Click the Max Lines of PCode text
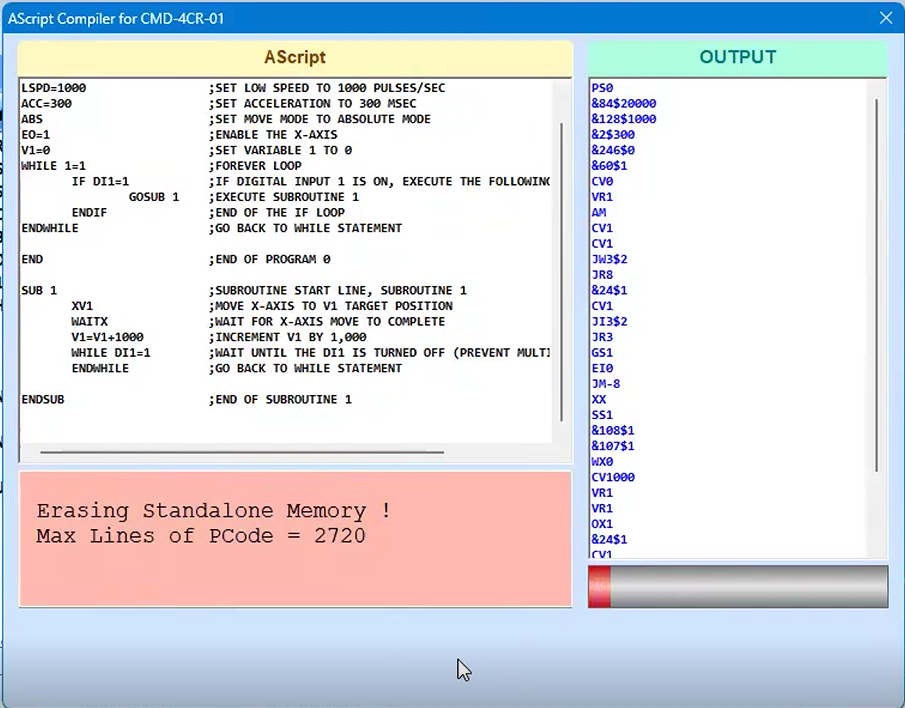The width and height of the screenshot is (905, 708). (201, 536)
